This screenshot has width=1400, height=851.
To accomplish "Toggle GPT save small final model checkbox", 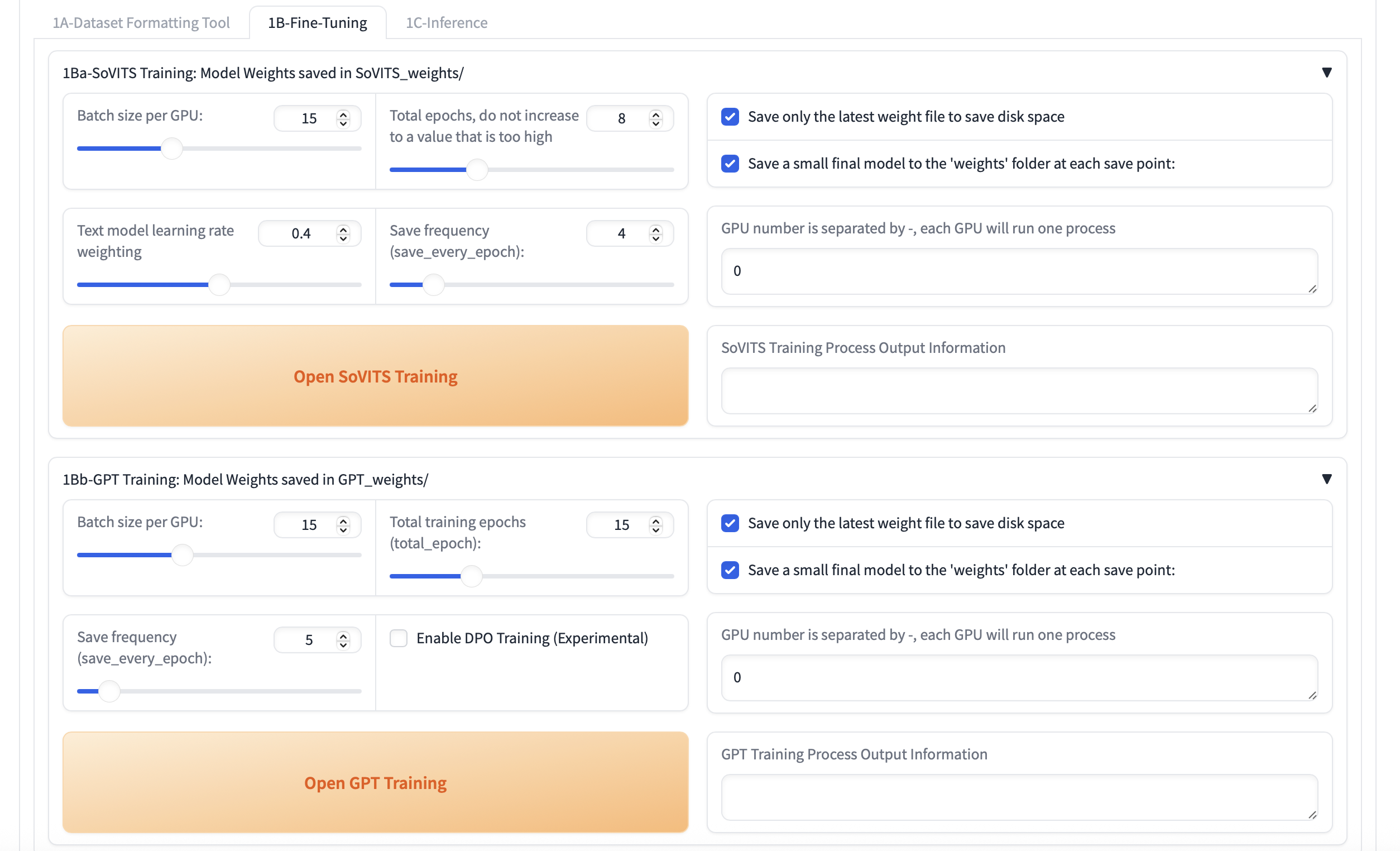I will [x=730, y=570].
